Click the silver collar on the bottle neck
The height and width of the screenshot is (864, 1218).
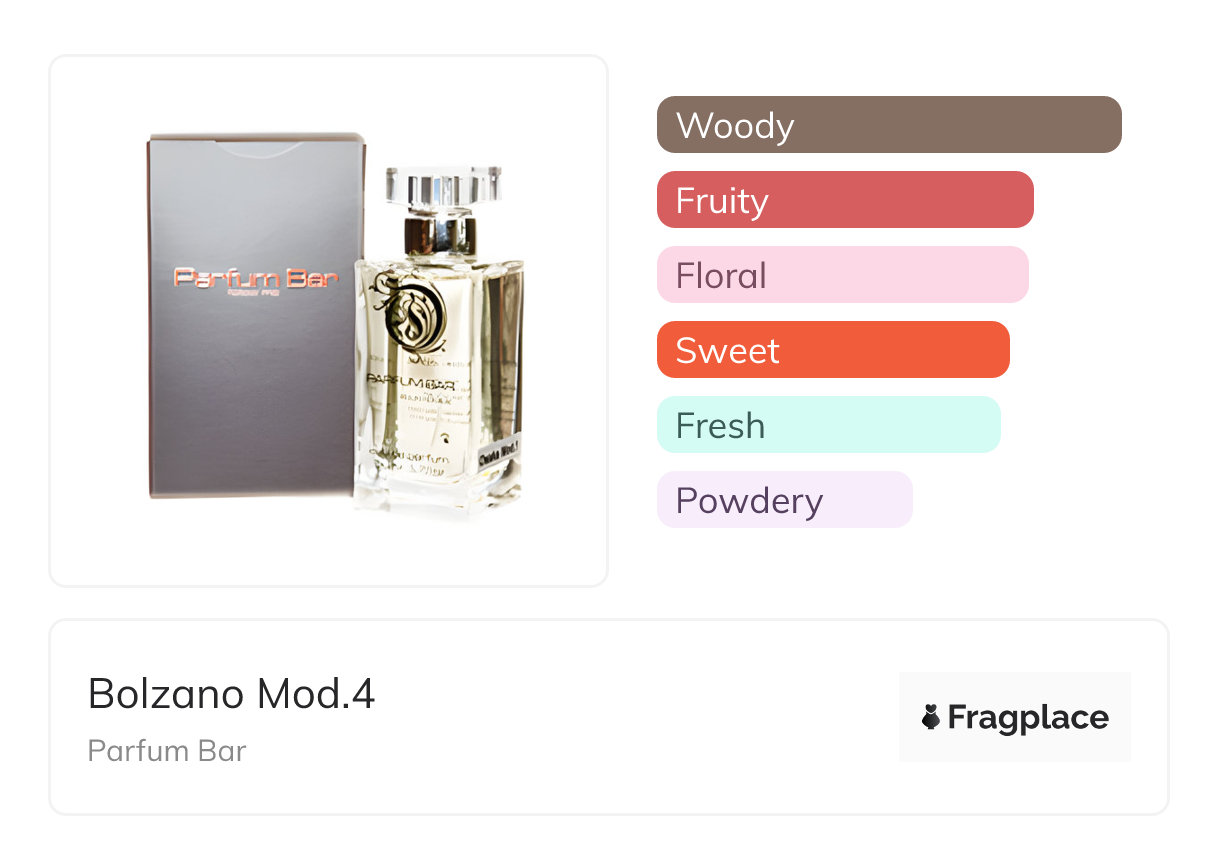pos(440,235)
